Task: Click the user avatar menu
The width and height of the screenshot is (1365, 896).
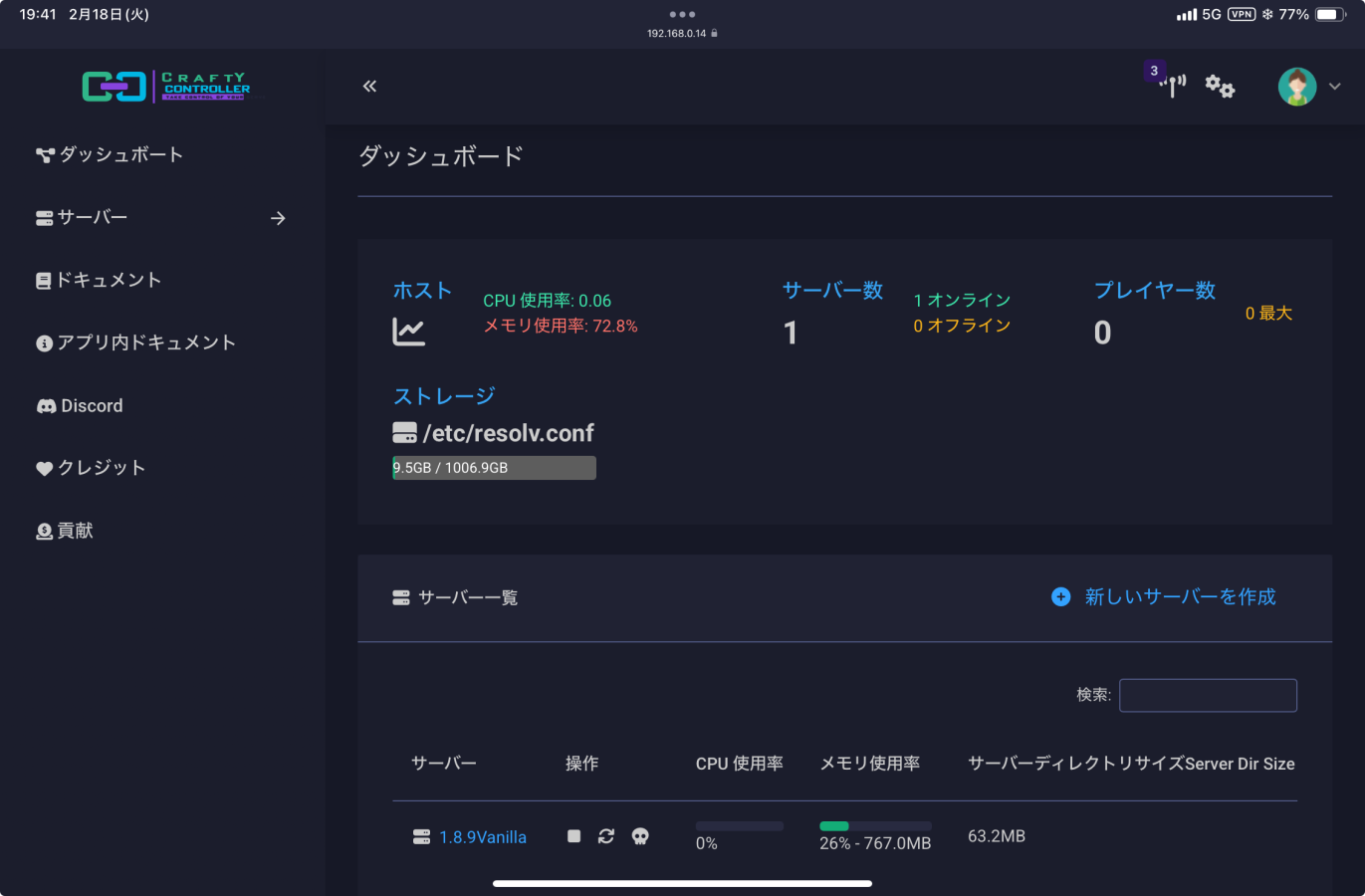Action: [1296, 87]
